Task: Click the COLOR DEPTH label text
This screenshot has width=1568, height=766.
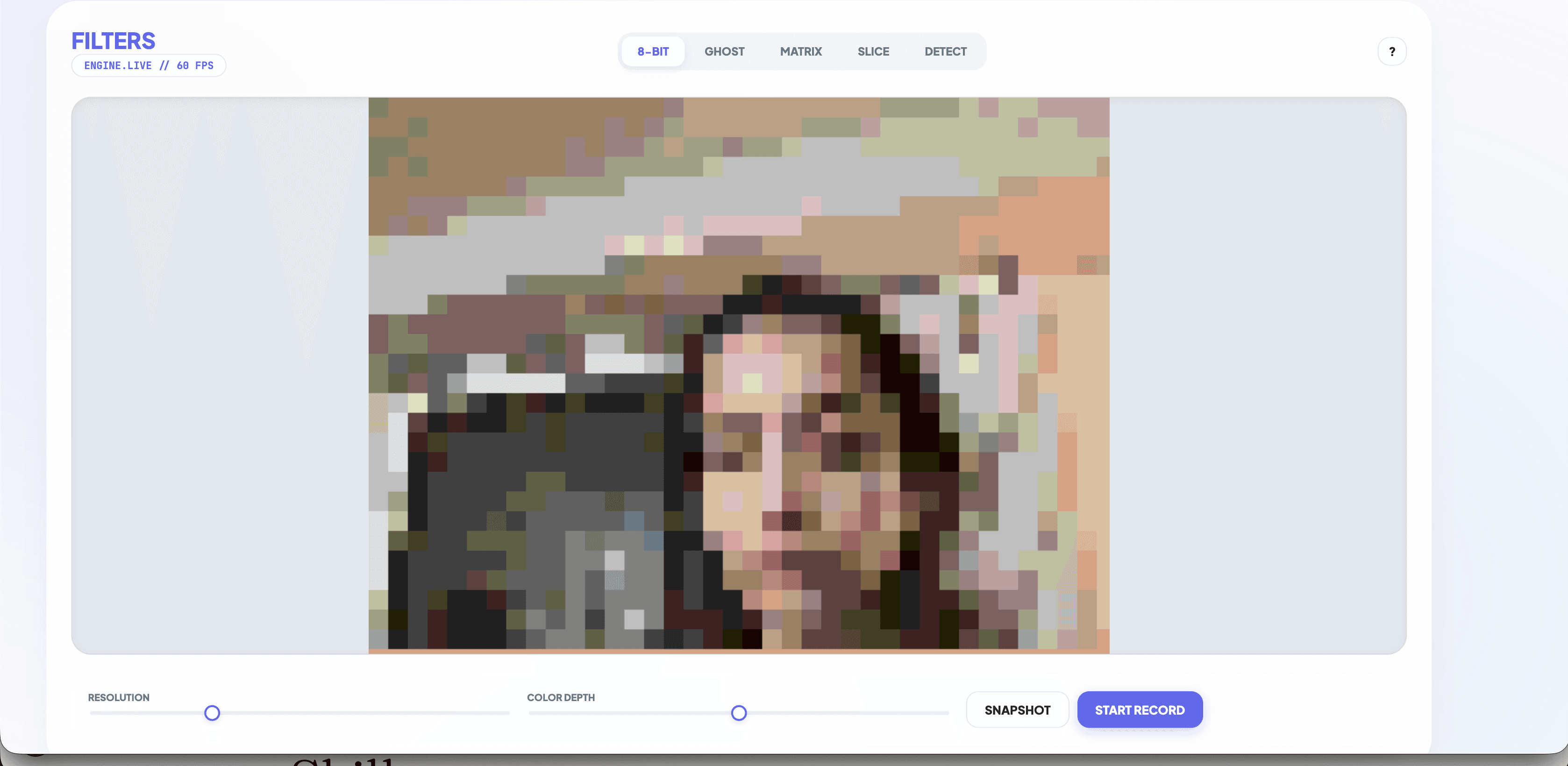Action: (561, 697)
